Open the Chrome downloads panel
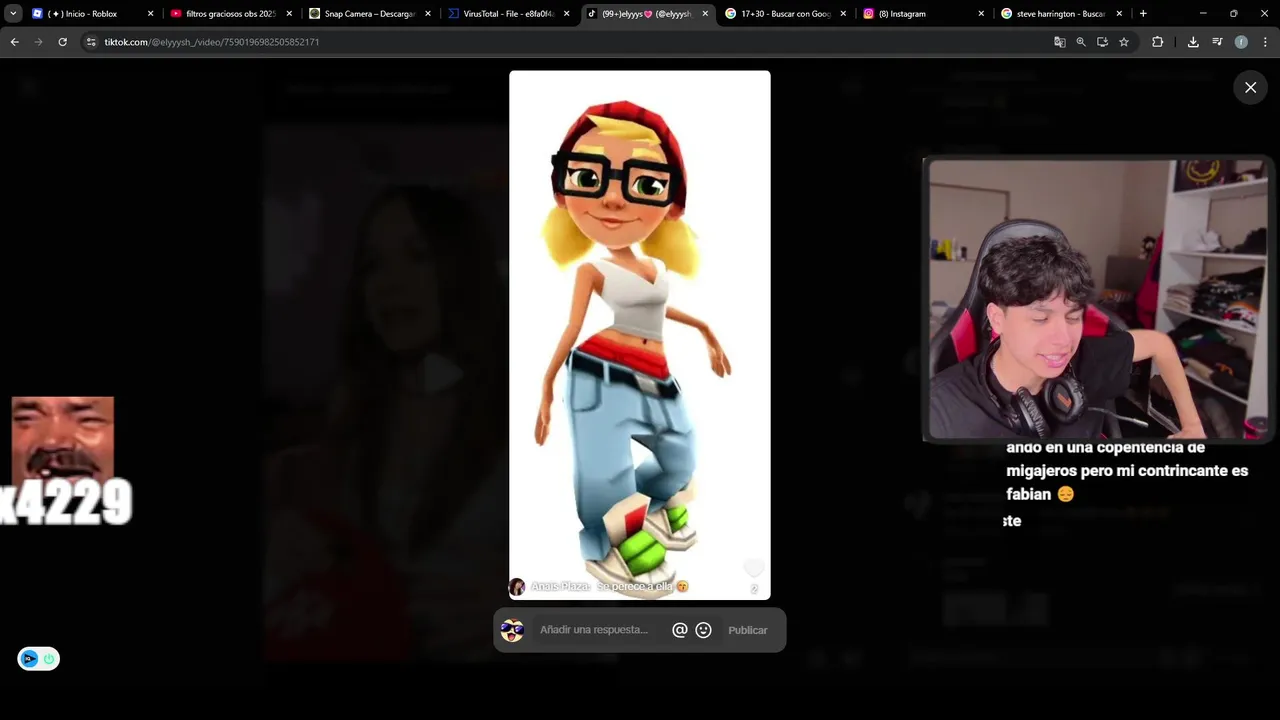Viewport: 1280px width, 720px height. tap(1193, 42)
